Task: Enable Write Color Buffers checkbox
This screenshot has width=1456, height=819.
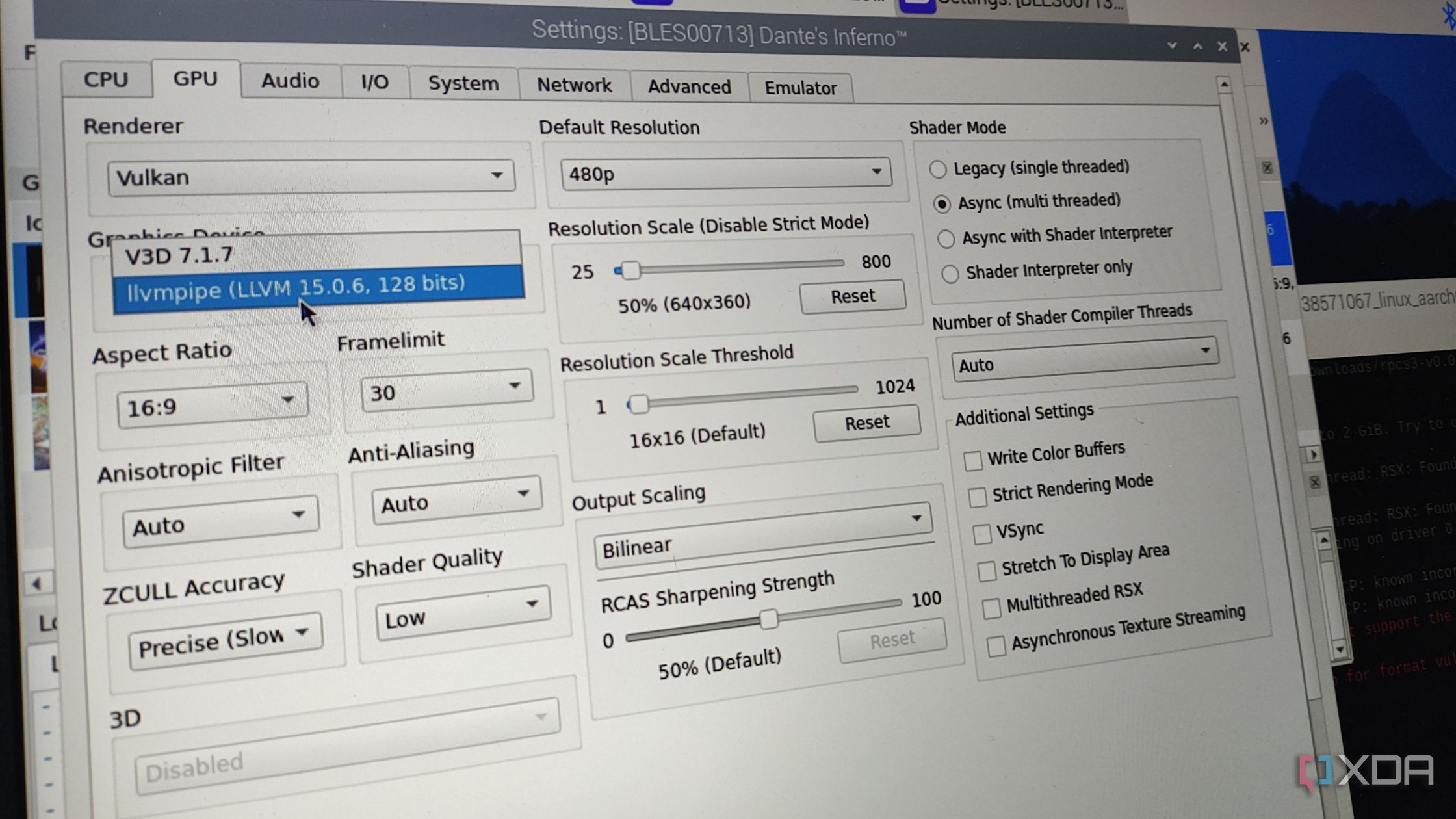Action: [972, 461]
